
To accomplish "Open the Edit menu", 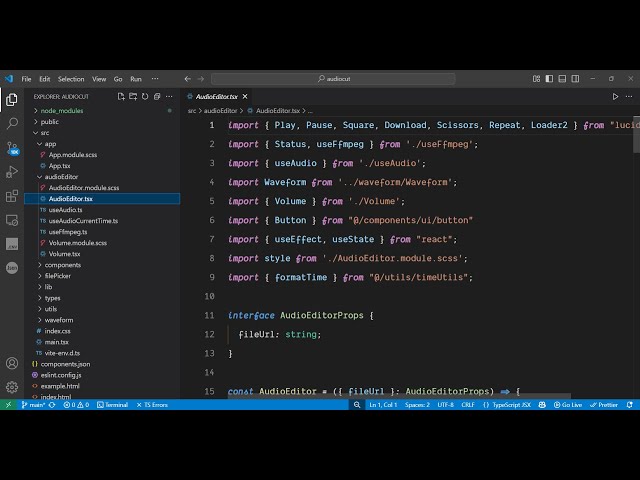I will [x=44, y=79].
